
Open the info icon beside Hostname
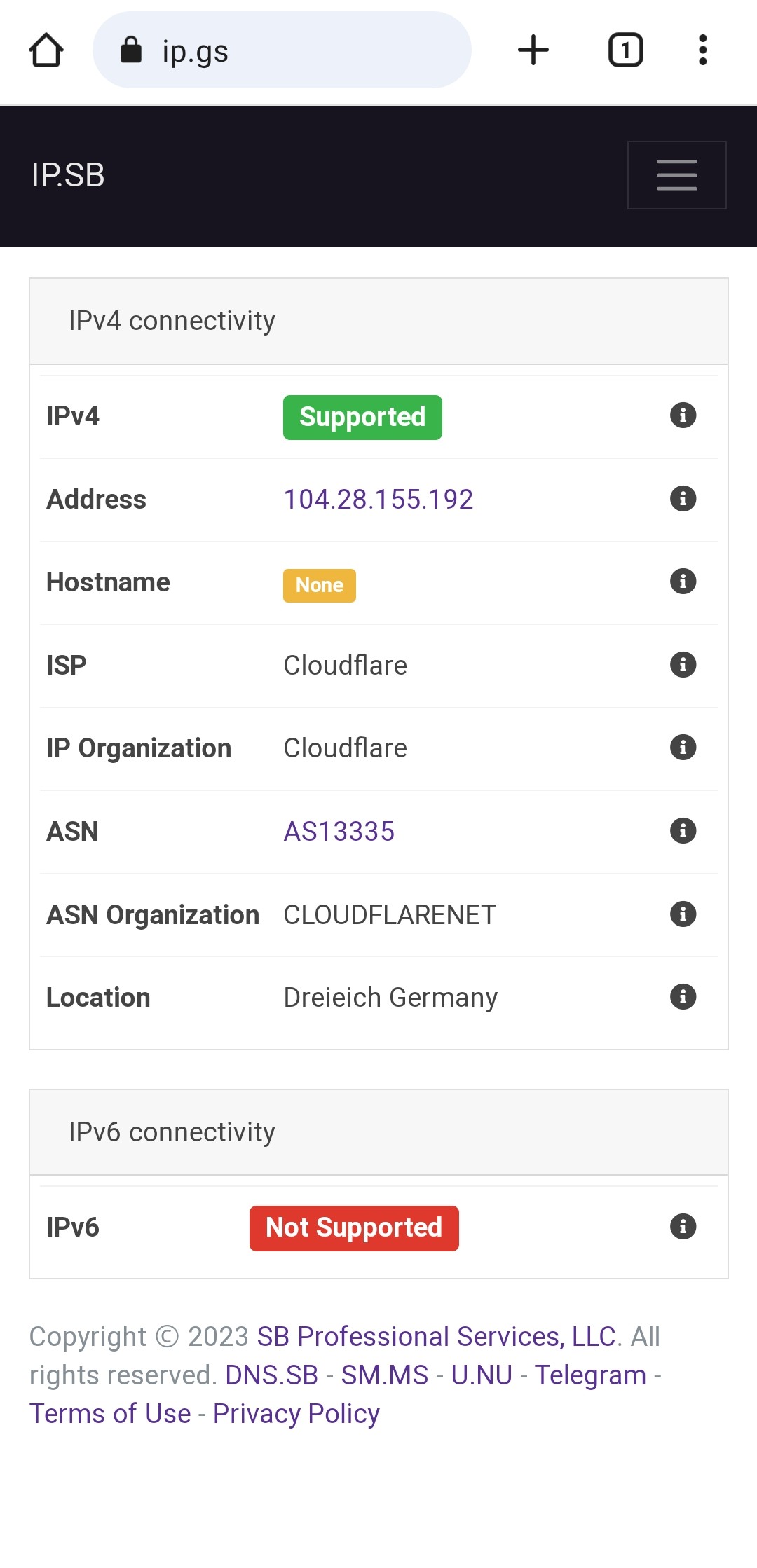(683, 582)
